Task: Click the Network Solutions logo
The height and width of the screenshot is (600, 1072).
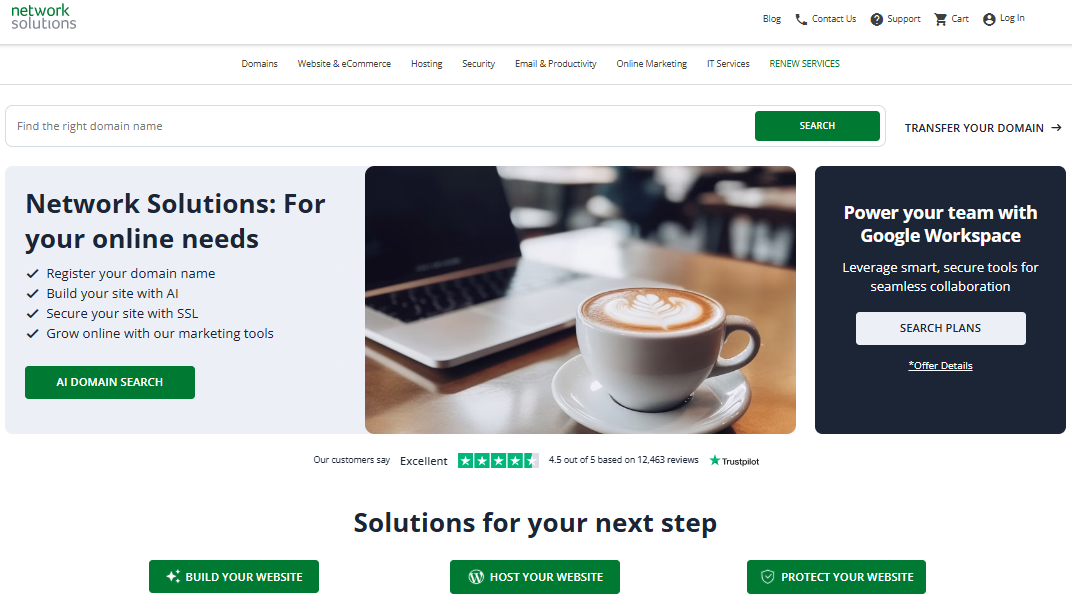Action: pyautogui.click(x=43, y=17)
